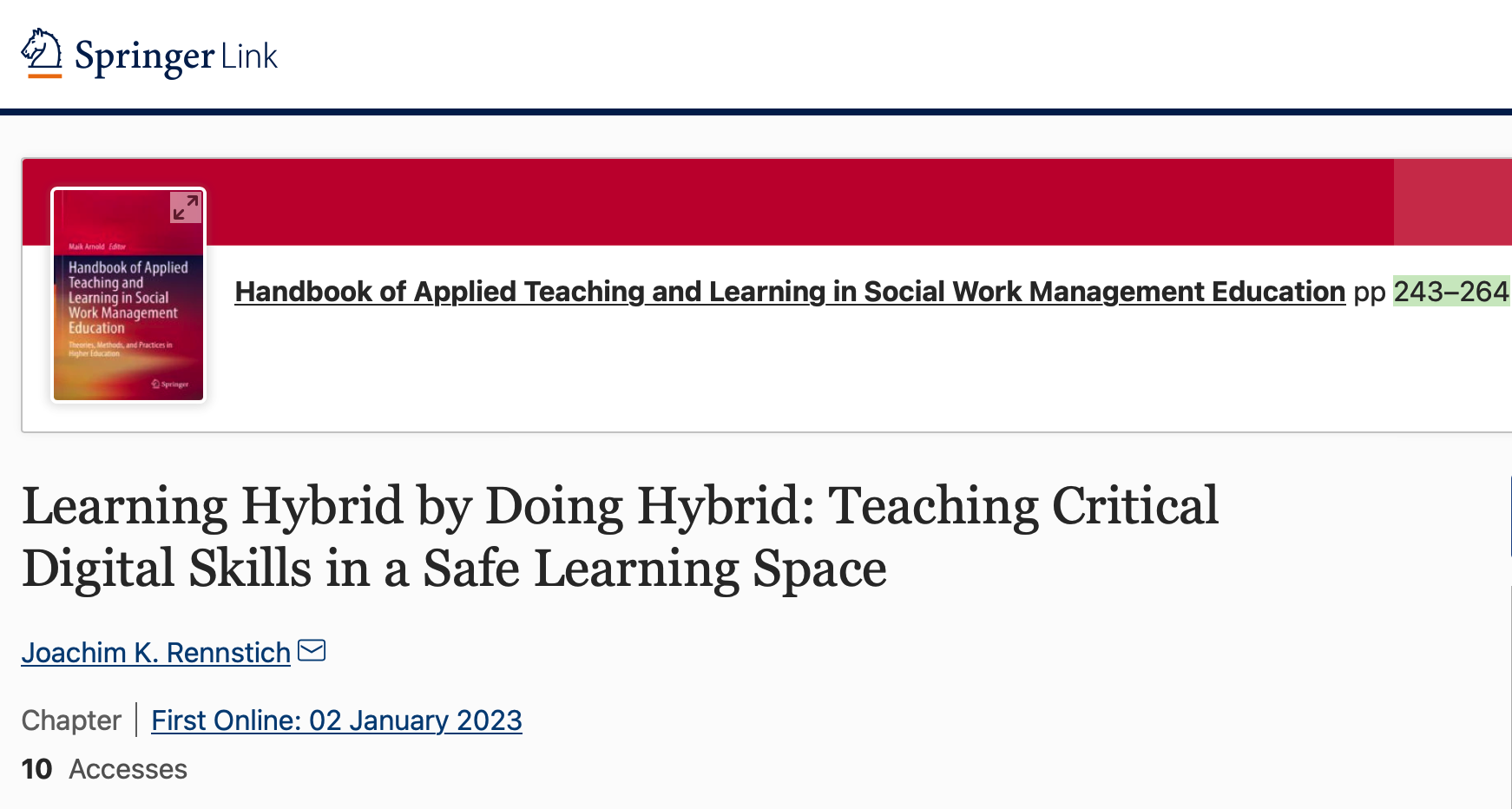1512x809 pixels.
Task: Click the Chapter label above the access count
Action: 70,720
